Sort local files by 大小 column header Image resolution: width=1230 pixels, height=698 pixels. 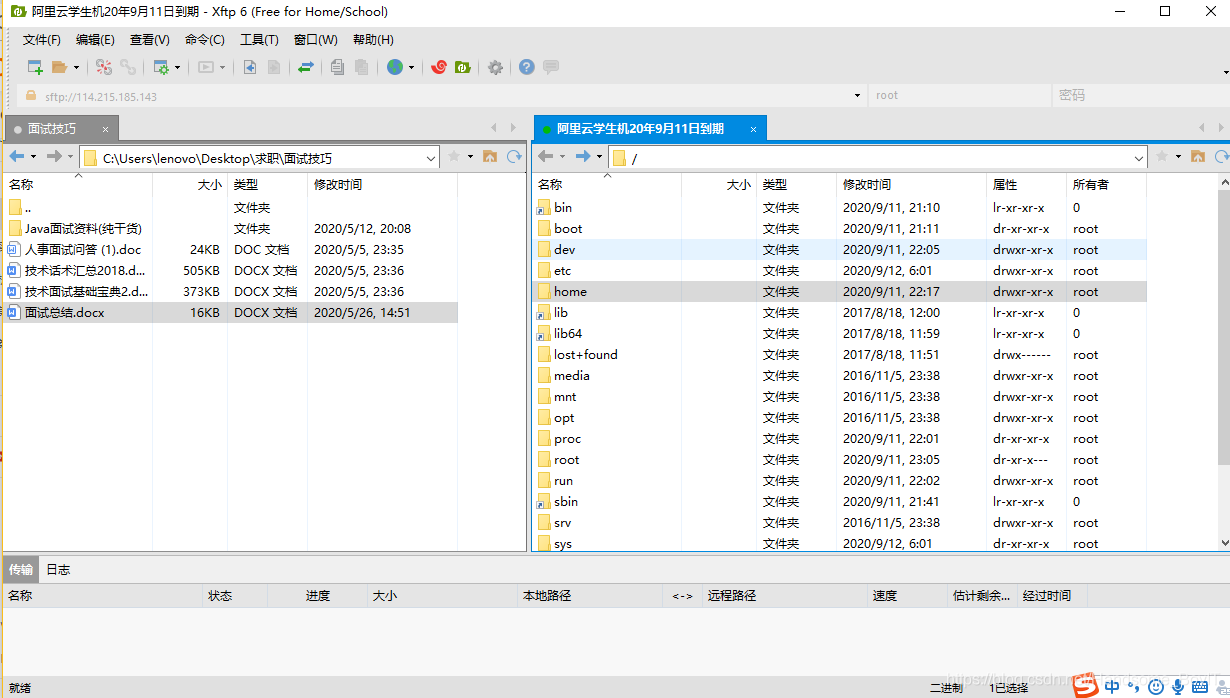pos(190,185)
